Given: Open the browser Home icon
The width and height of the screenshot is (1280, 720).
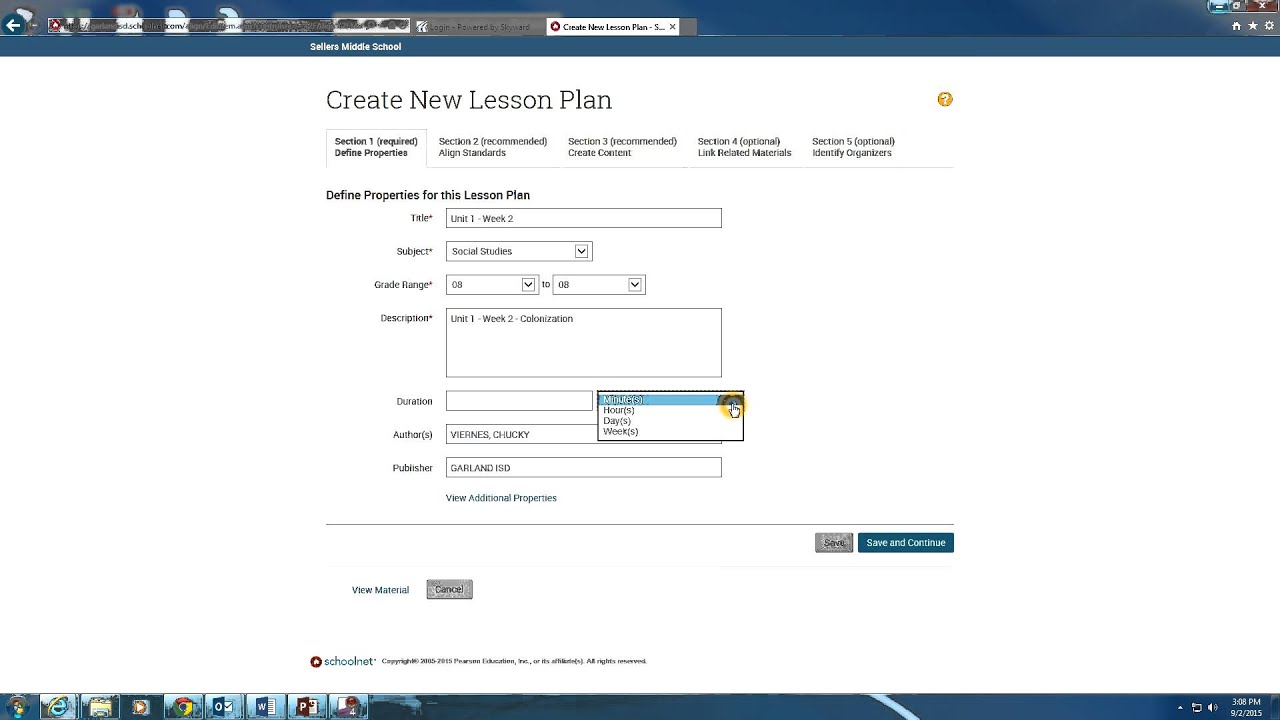Looking at the screenshot, I should click(x=1236, y=26).
